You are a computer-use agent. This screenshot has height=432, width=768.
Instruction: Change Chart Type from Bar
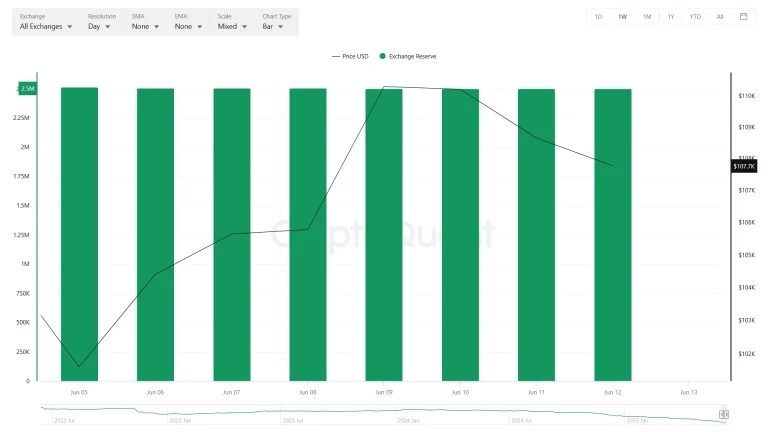(273, 27)
